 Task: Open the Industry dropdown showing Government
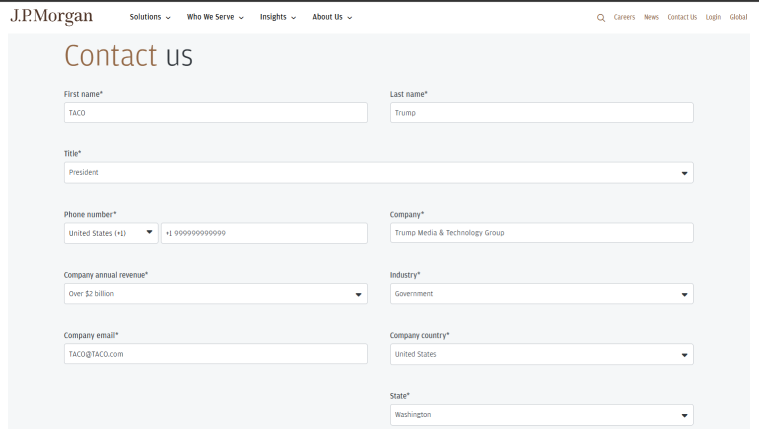coord(542,293)
